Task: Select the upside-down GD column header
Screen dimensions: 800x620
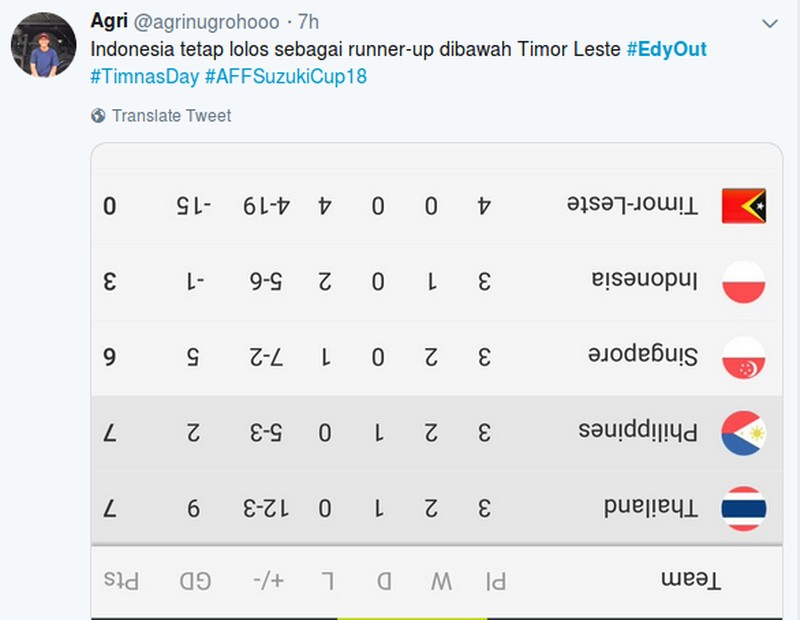Action: (x=195, y=581)
